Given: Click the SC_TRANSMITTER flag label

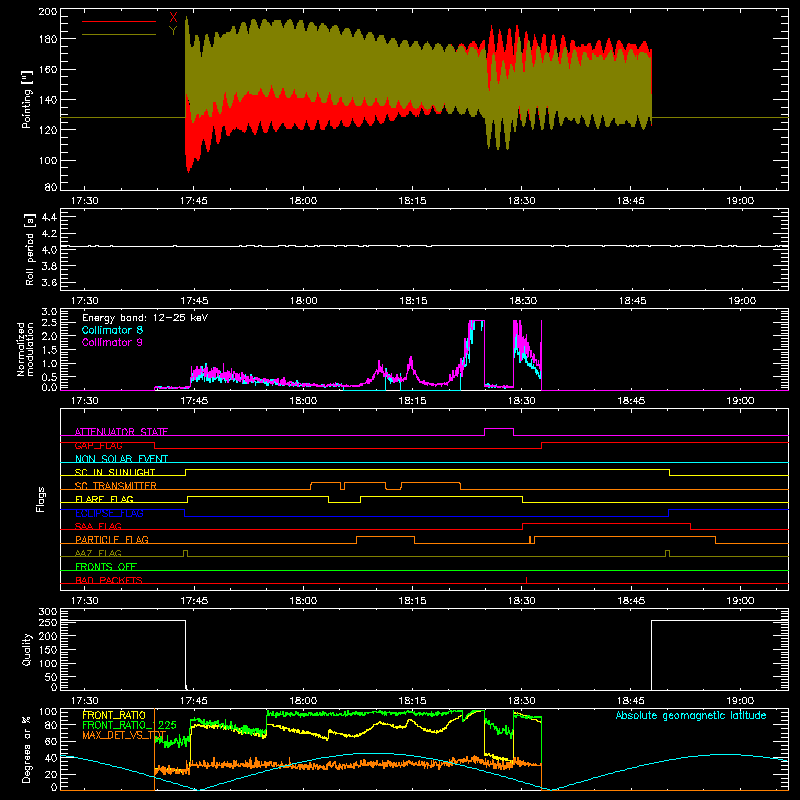Looking at the screenshot, I should pyautogui.click(x=116, y=486).
